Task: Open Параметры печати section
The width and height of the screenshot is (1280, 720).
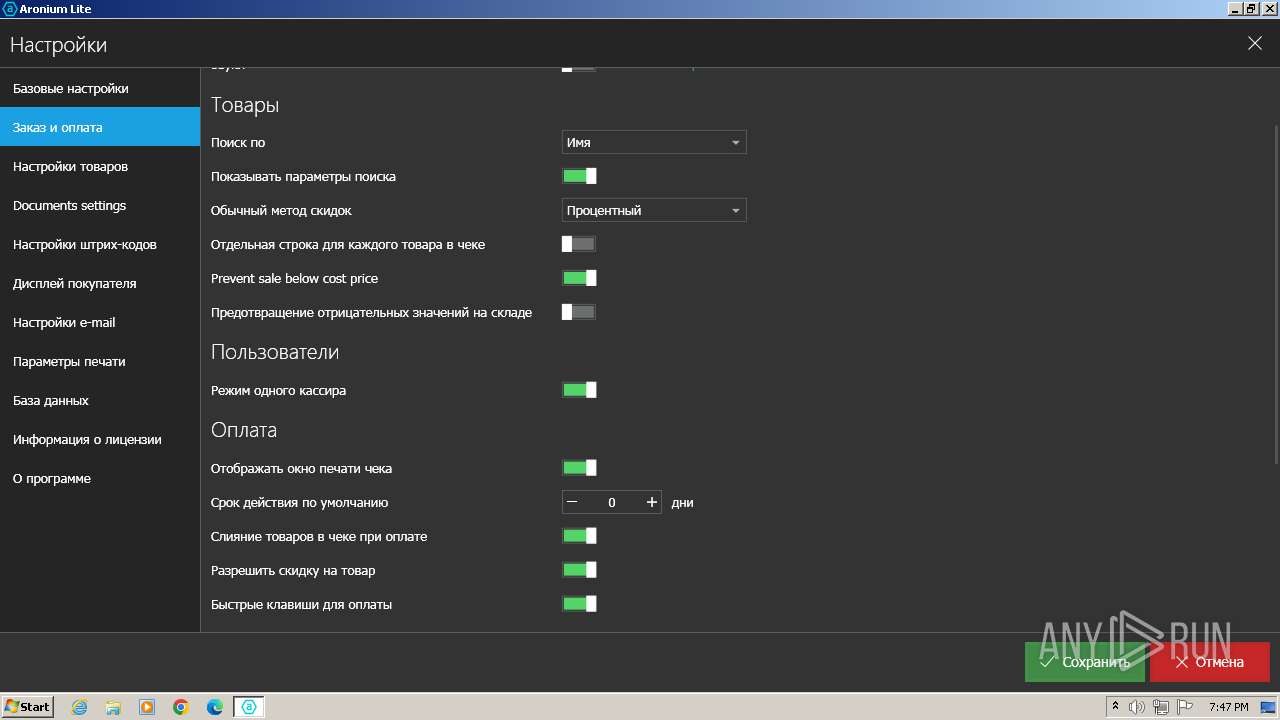Action: click(100, 361)
